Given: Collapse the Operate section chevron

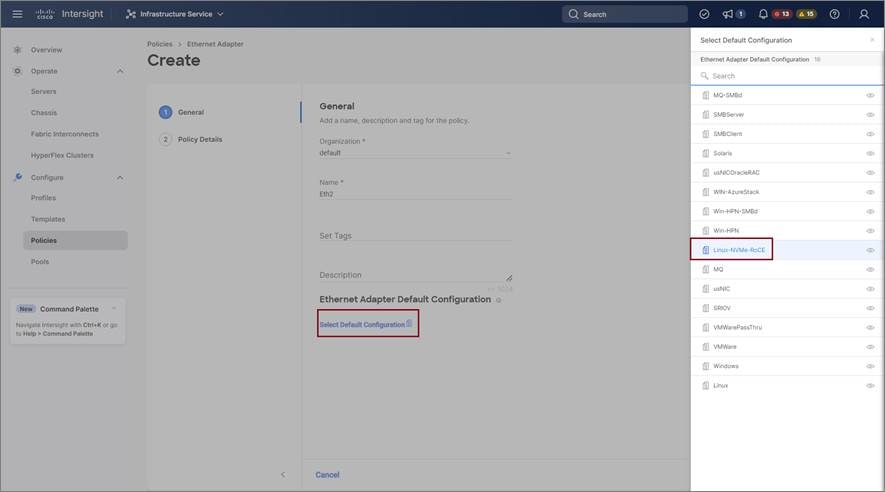Looking at the screenshot, I should [120, 71].
